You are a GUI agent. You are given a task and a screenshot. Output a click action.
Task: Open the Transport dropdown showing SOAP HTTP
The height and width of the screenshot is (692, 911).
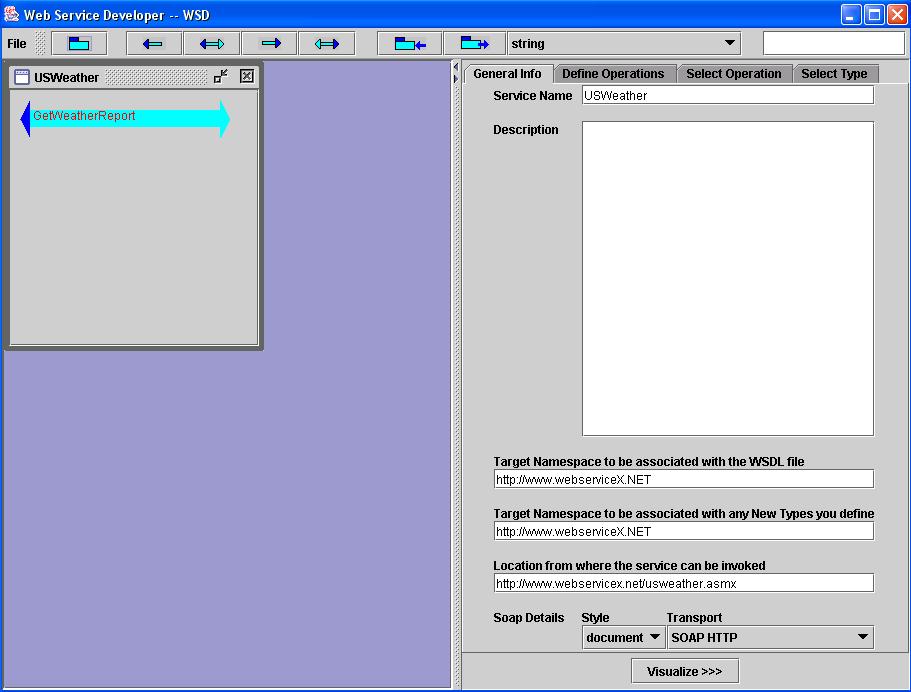coord(770,637)
